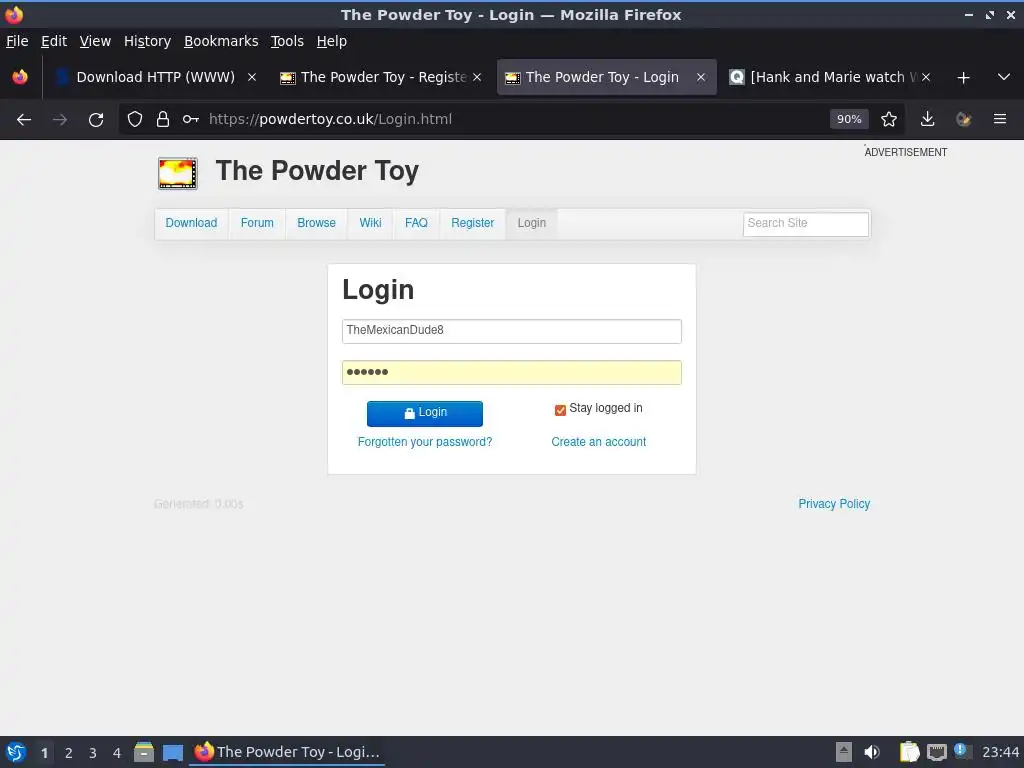Image resolution: width=1024 pixels, height=768 pixels.
Task: Open the History menu
Action: coord(147,41)
